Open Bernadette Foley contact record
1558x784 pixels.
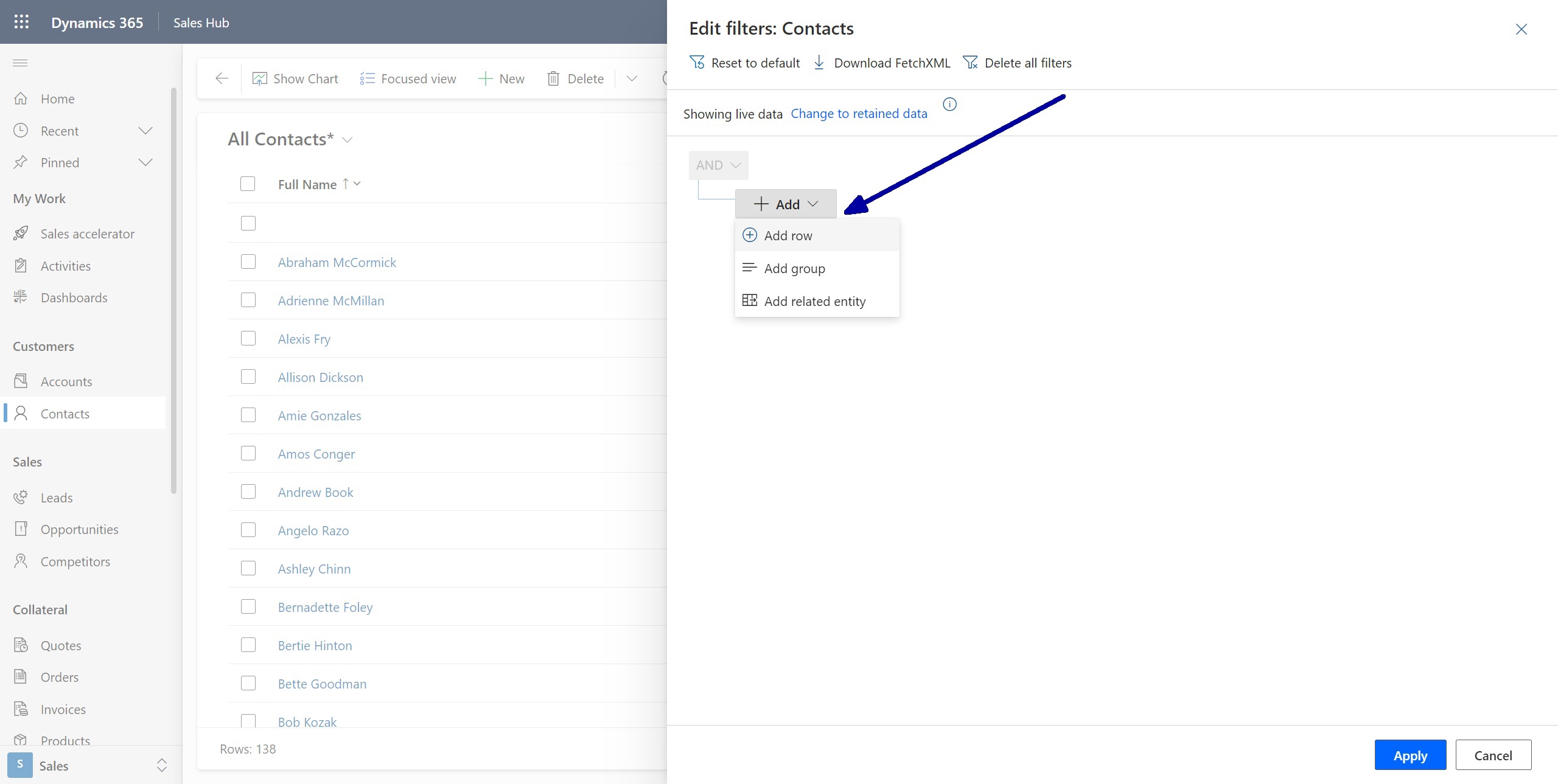click(325, 607)
